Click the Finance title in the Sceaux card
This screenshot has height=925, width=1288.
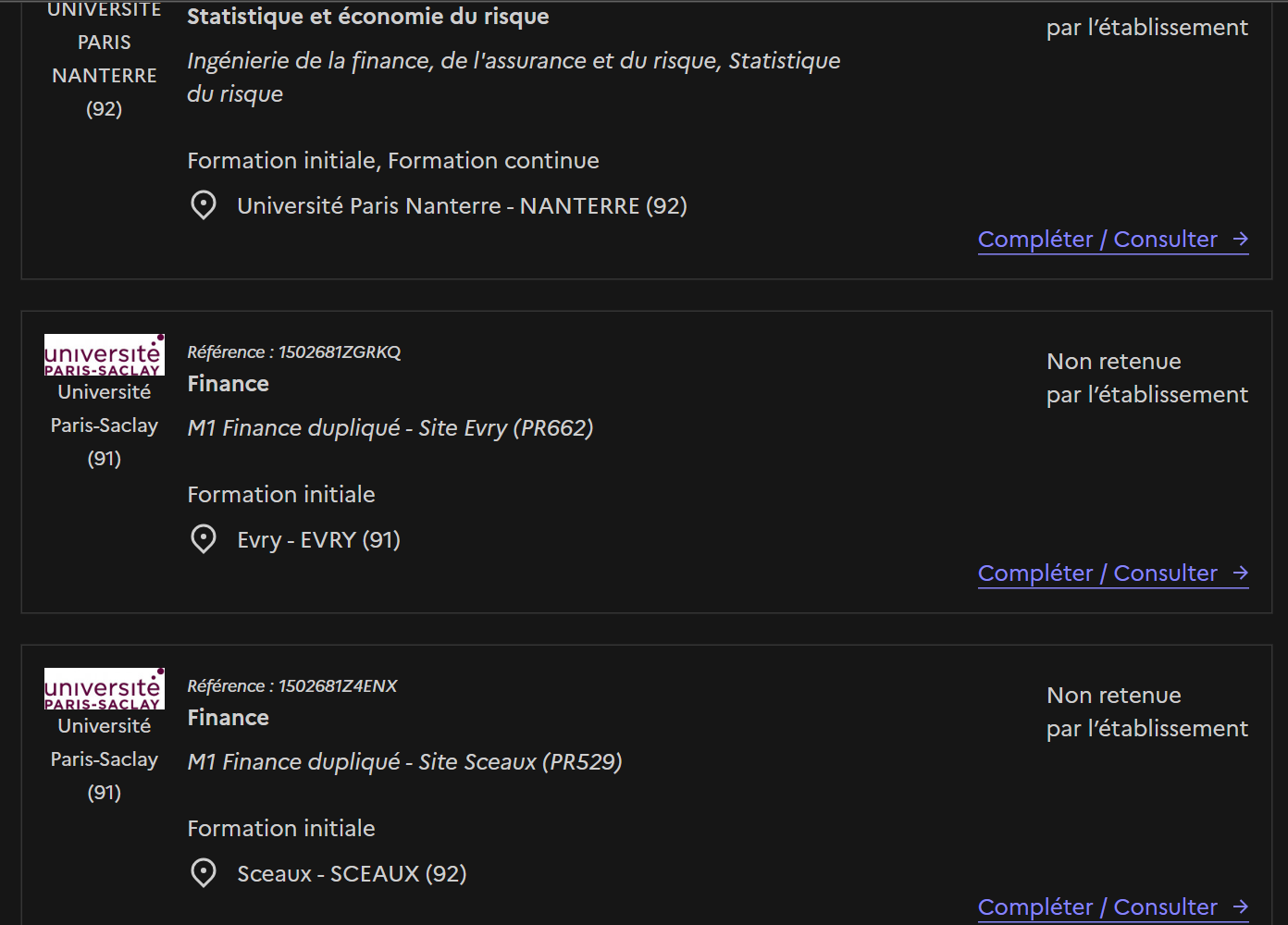tap(229, 718)
